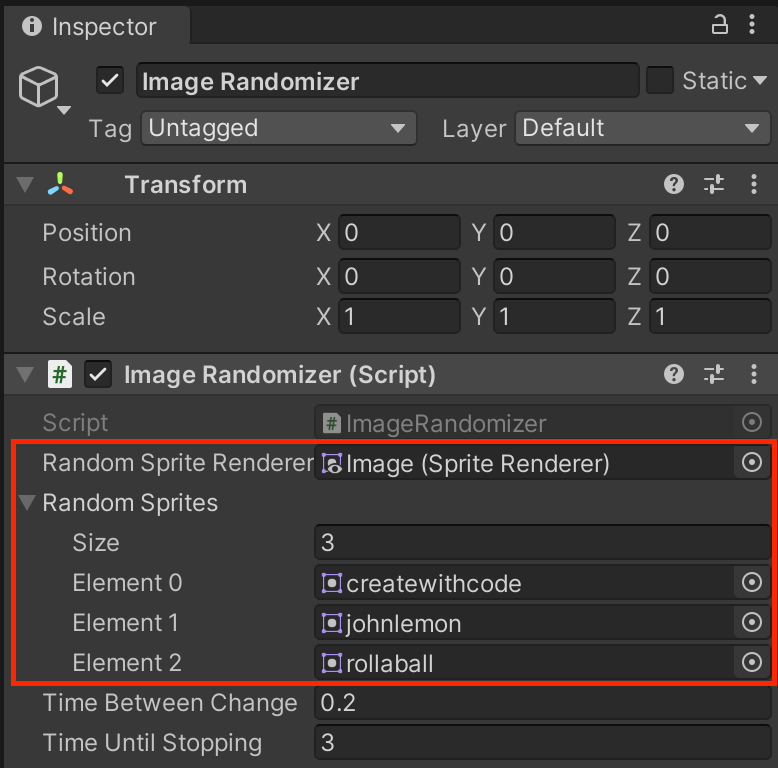
Task: Disable the Image Randomizer script checkbox
Action: tap(98, 375)
